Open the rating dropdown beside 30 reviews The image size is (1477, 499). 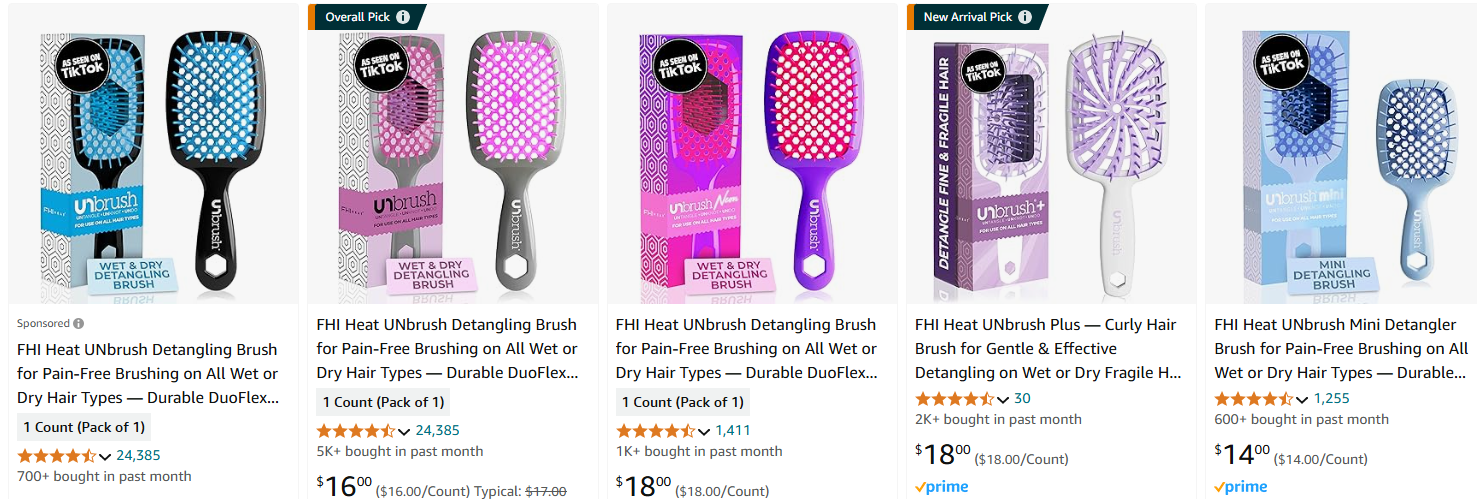point(1003,399)
